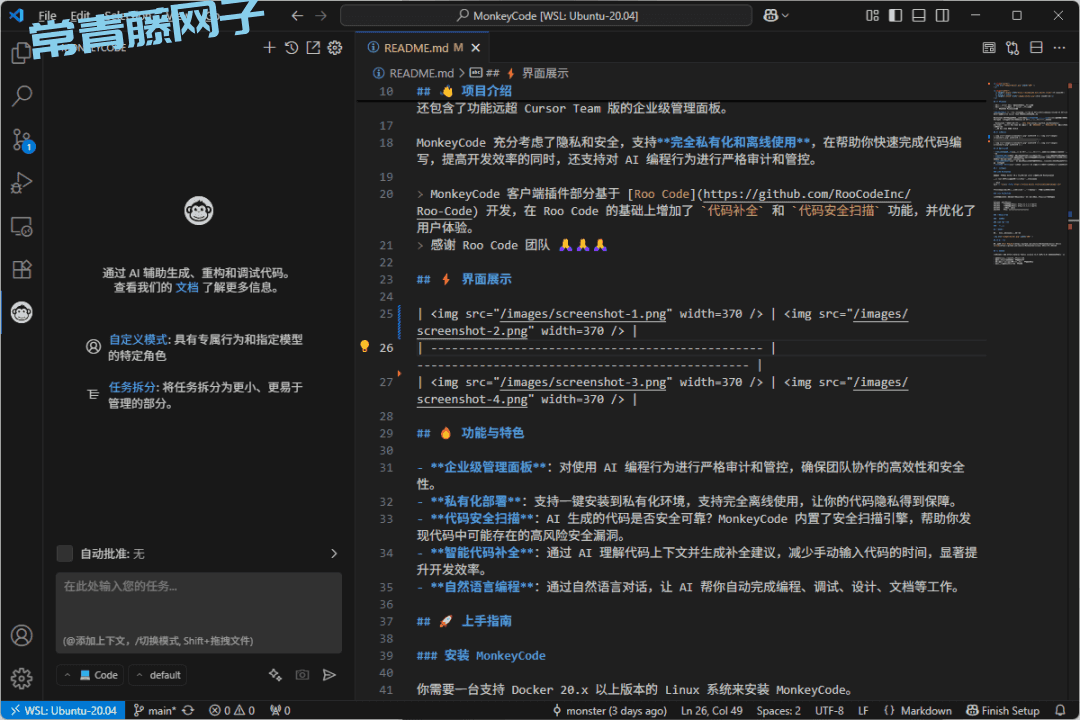
Task: Open the Edit menu
Action: click(80, 15)
